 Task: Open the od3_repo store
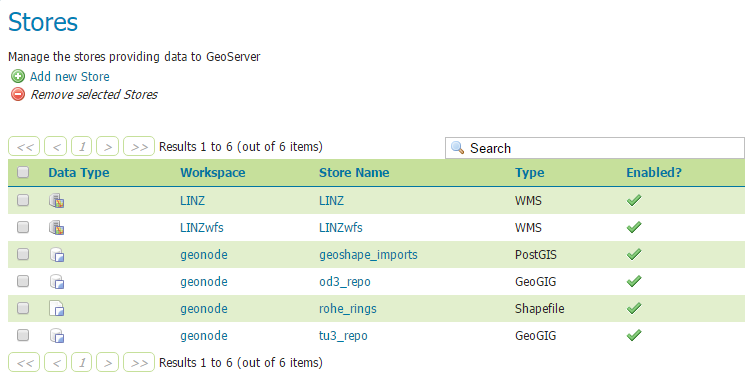pos(344,282)
